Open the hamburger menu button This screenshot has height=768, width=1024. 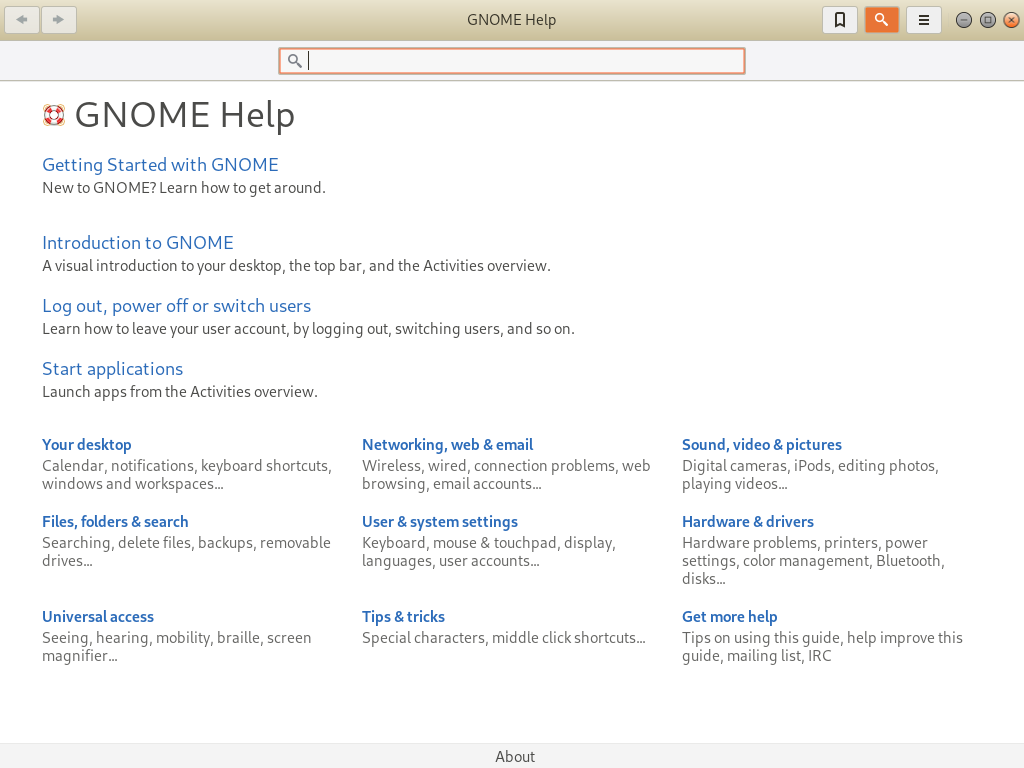click(923, 20)
